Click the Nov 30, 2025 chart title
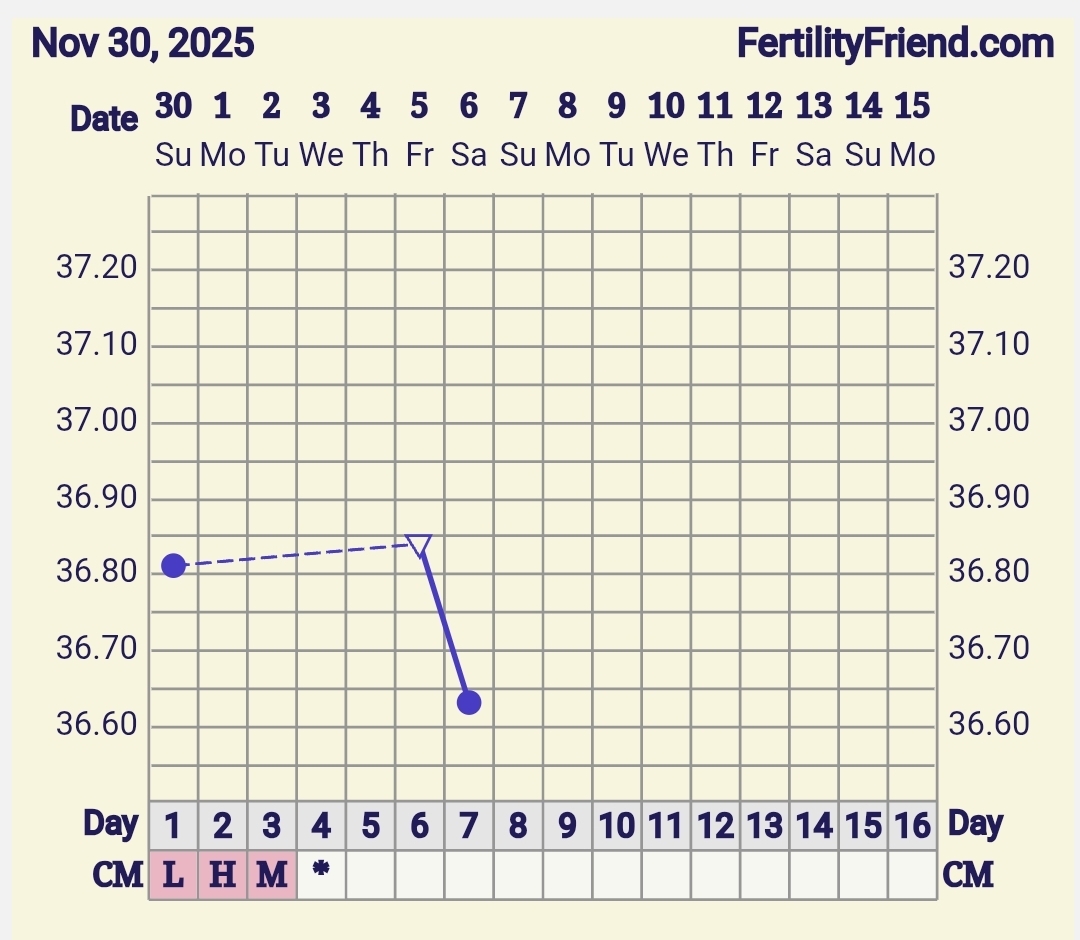The height and width of the screenshot is (940, 1080). point(143,45)
